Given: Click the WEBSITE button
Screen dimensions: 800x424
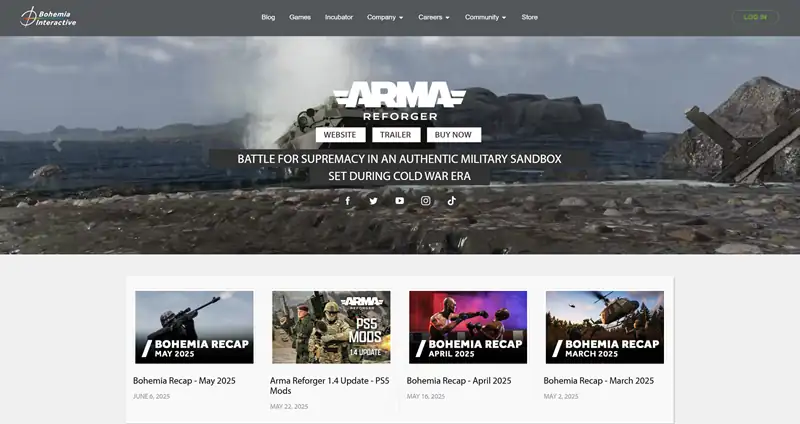Looking at the screenshot, I should (340, 135).
